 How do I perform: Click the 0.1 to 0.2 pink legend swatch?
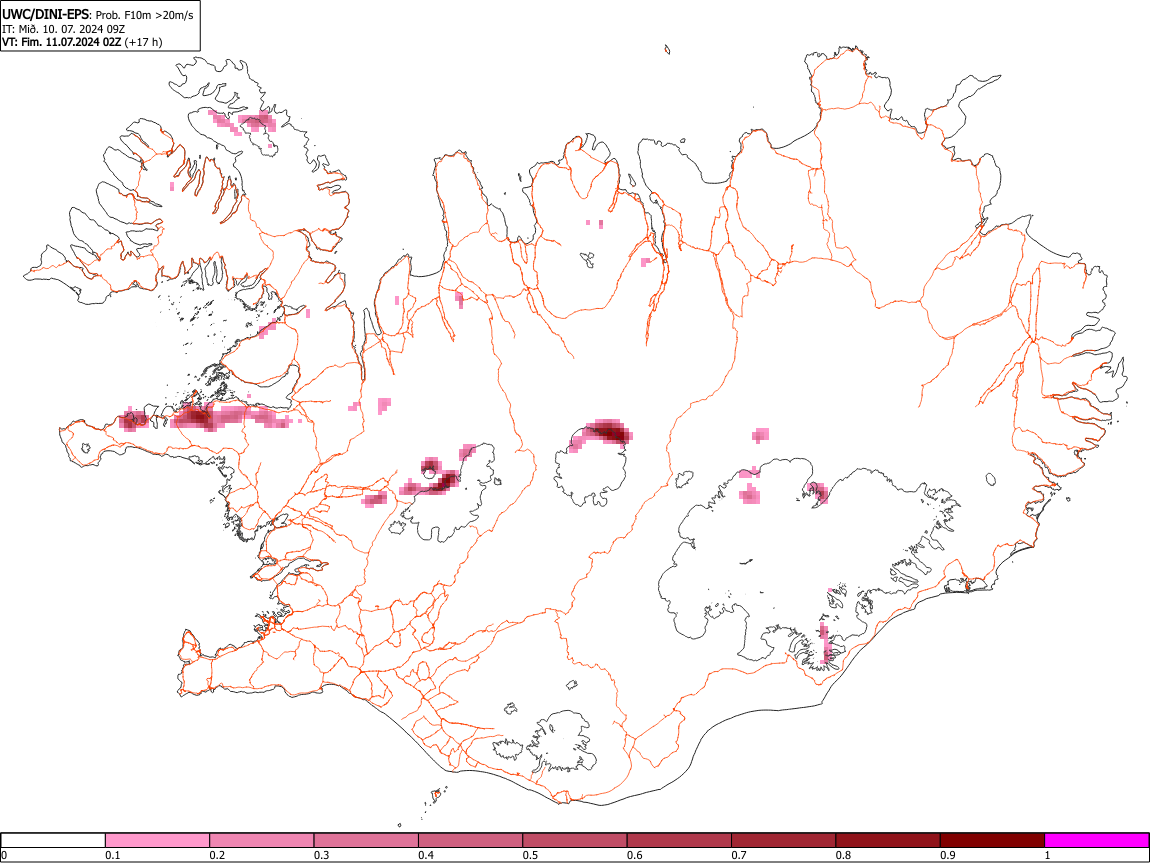tap(158, 840)
